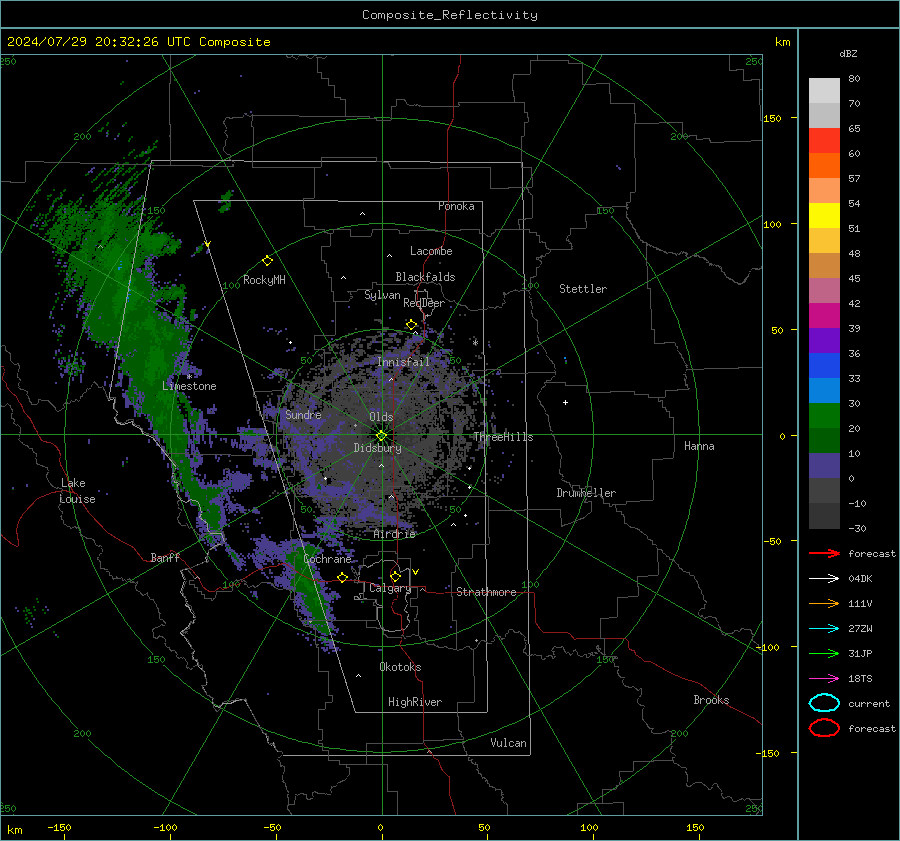Select the yellow 54 dBZ color swatch
900x841 pixels.
pyautogui.click(x=824, y=216)
